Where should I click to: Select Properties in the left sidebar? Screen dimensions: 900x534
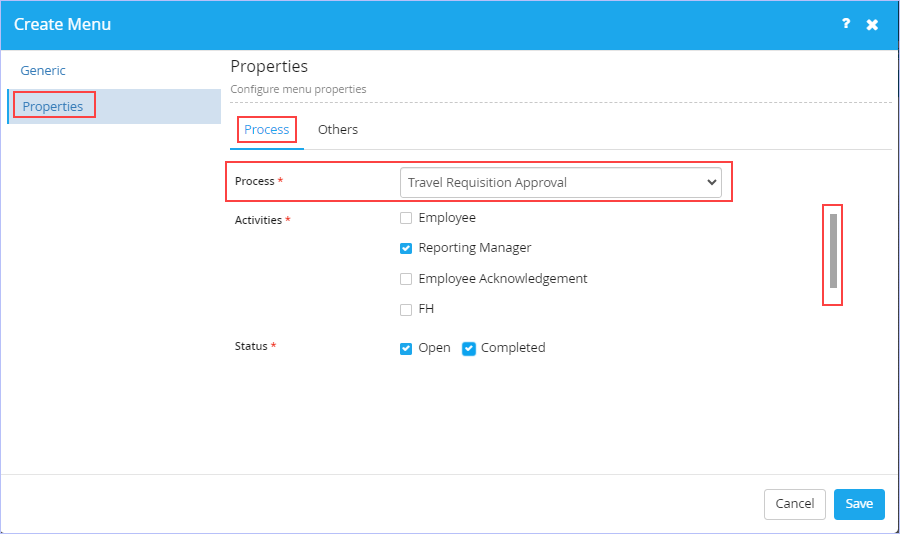[53, 106]
